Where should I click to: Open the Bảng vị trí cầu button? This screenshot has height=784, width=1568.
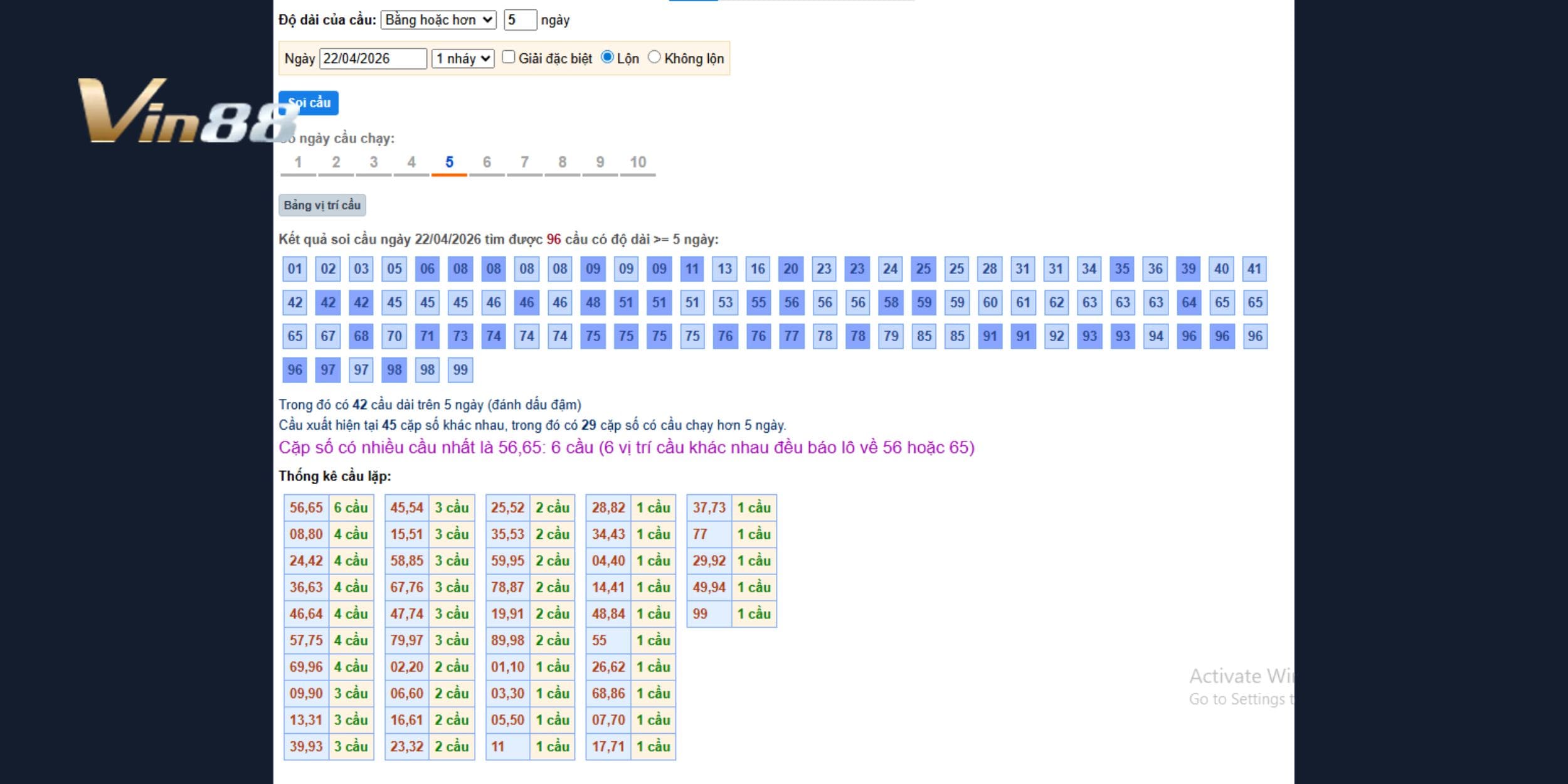pyautogui.click(x=322, y=205)
